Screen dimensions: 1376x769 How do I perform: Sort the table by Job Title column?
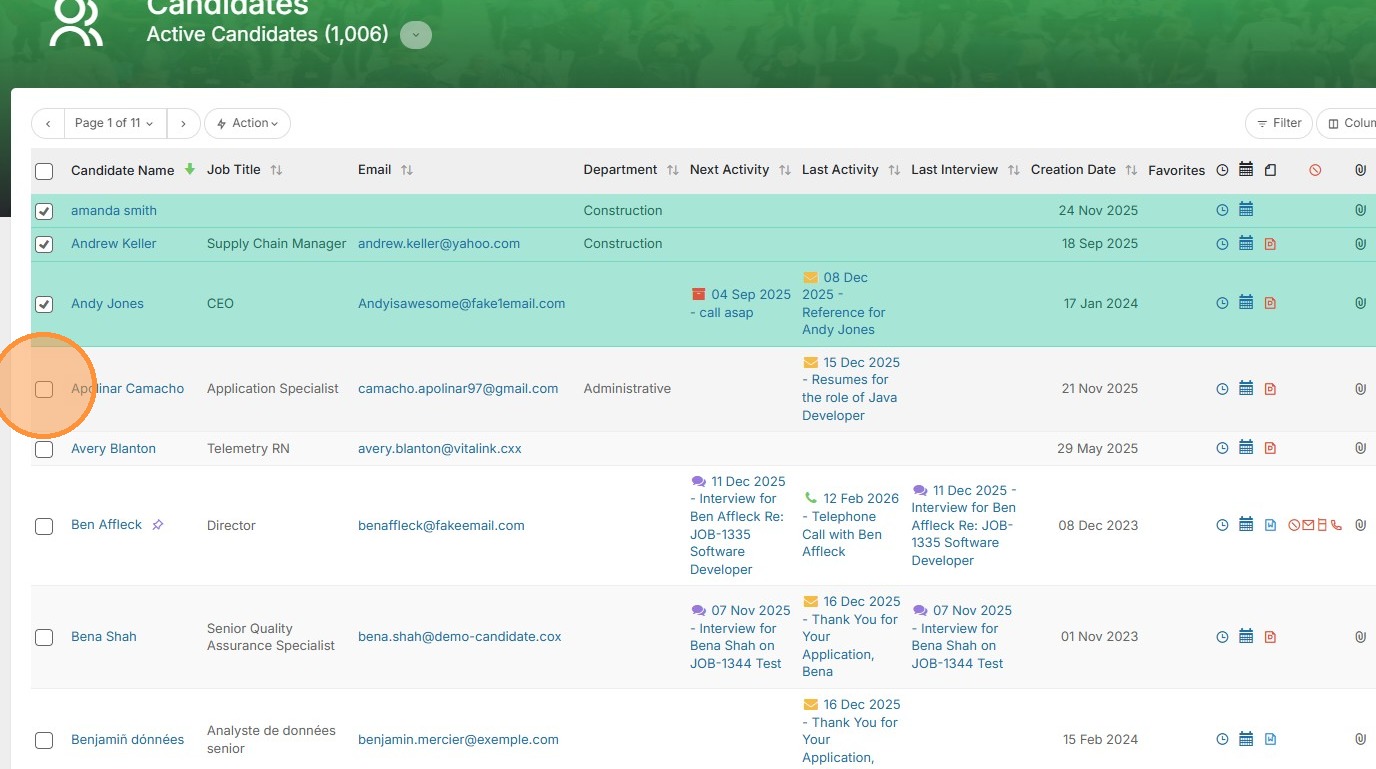pyautogui.click(x=277, y=170)
